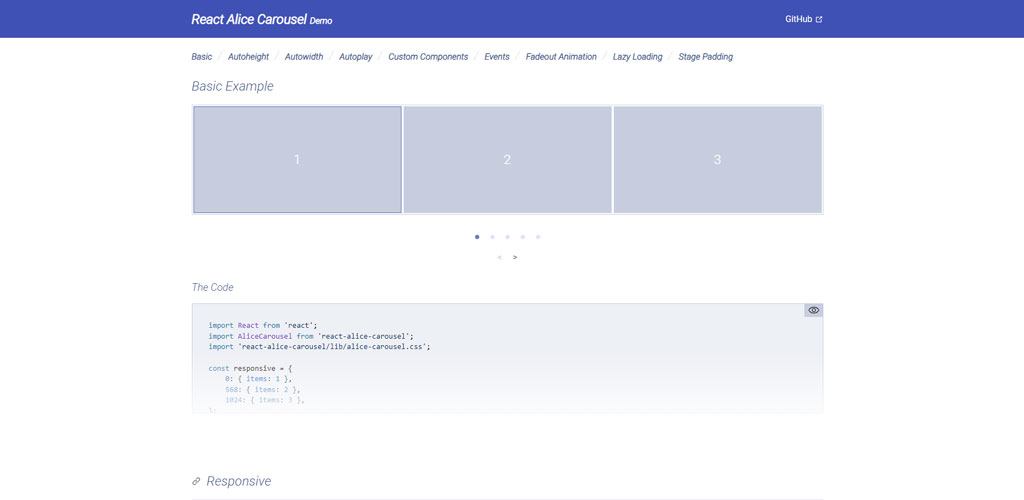Click the 'import AliceCarousel' code line
The image size is (1024, 500).
pyautogui.click(x=311, y=336)
